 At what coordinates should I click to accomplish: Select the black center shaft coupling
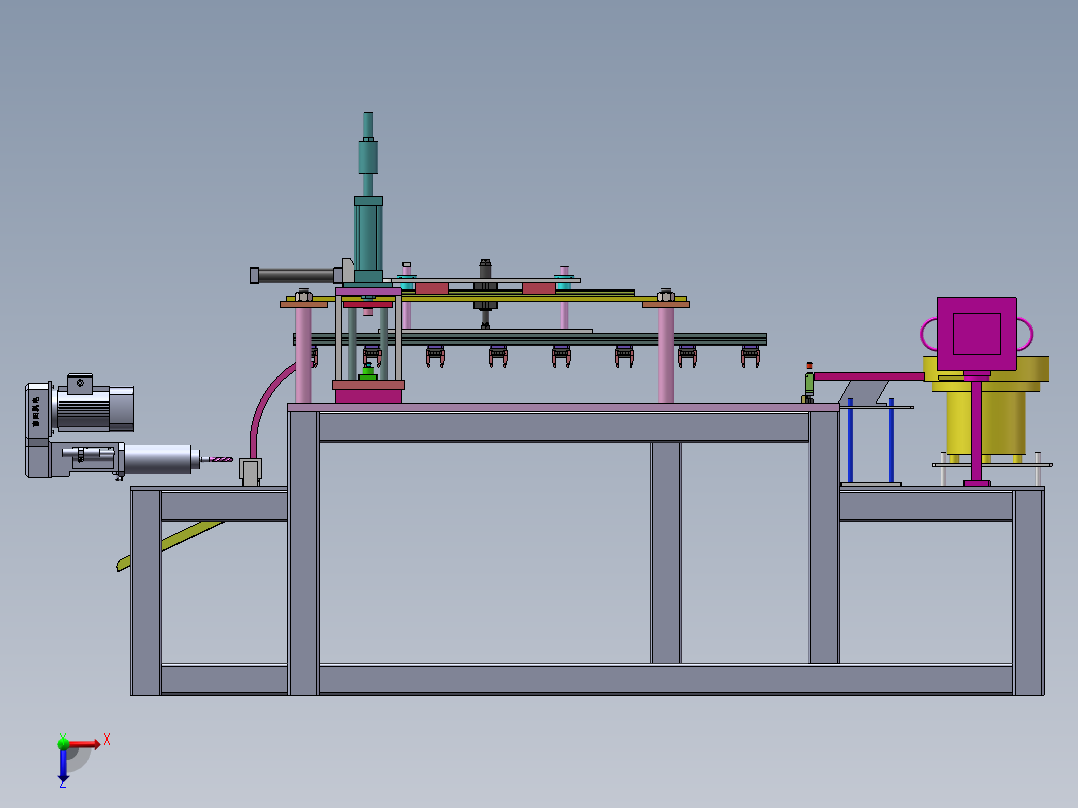point(485,294)
